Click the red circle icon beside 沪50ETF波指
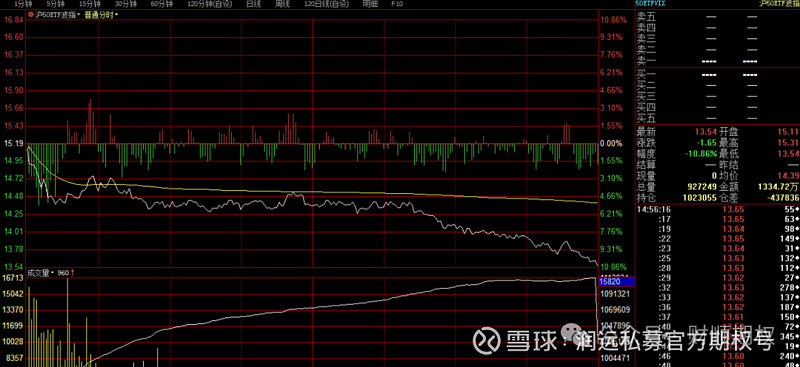800x367 pixels. click(32, 15)
